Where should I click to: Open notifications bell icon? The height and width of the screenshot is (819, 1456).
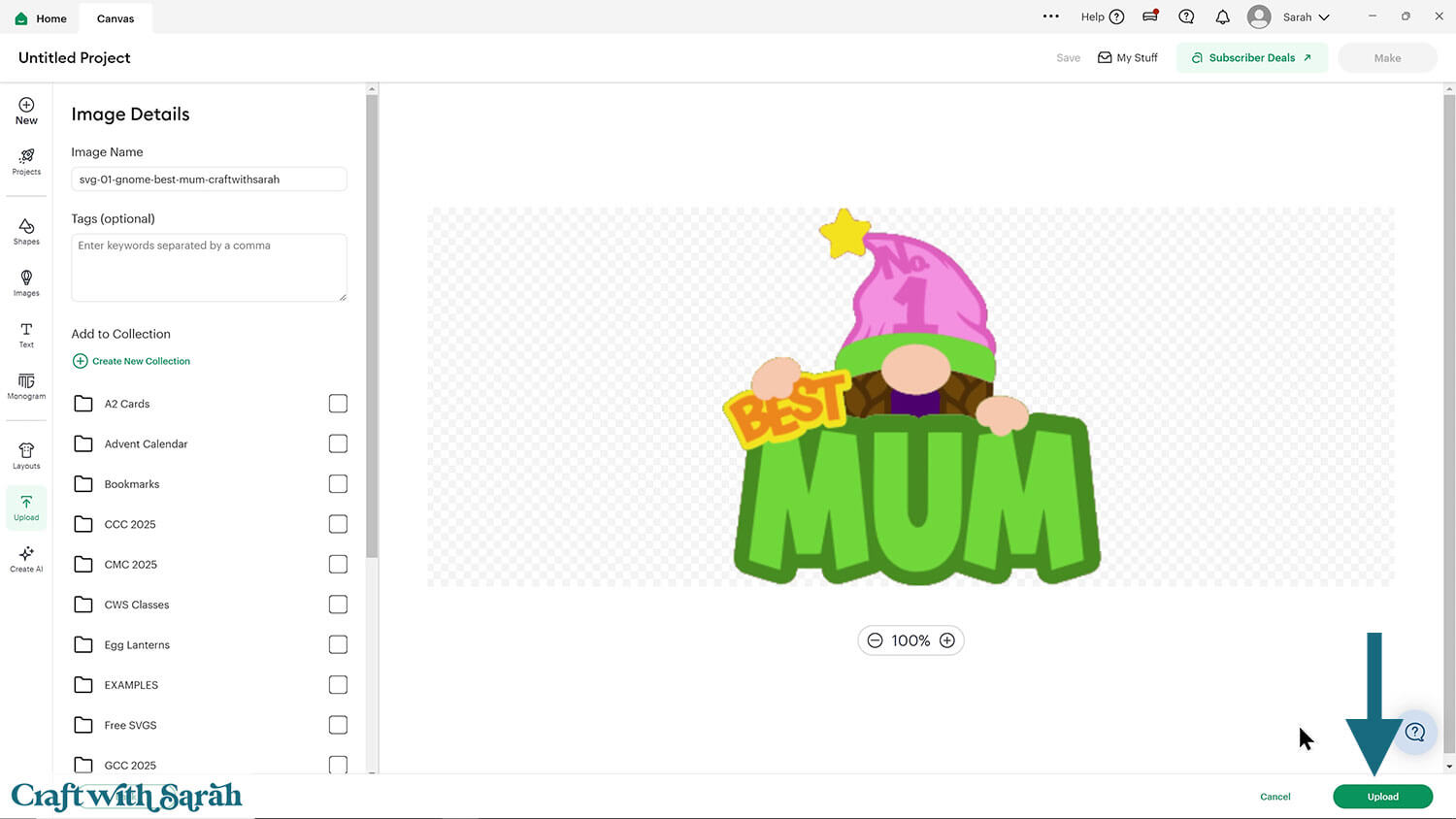1222,17
